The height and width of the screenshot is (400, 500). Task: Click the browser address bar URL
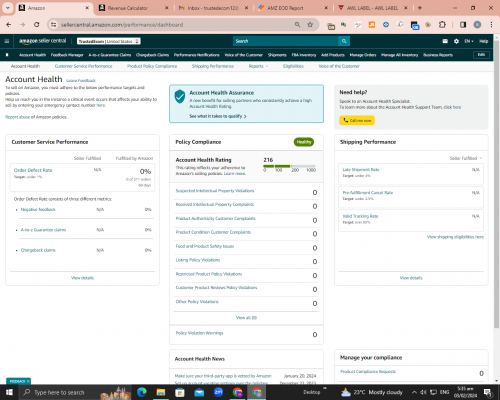(122, 25)
